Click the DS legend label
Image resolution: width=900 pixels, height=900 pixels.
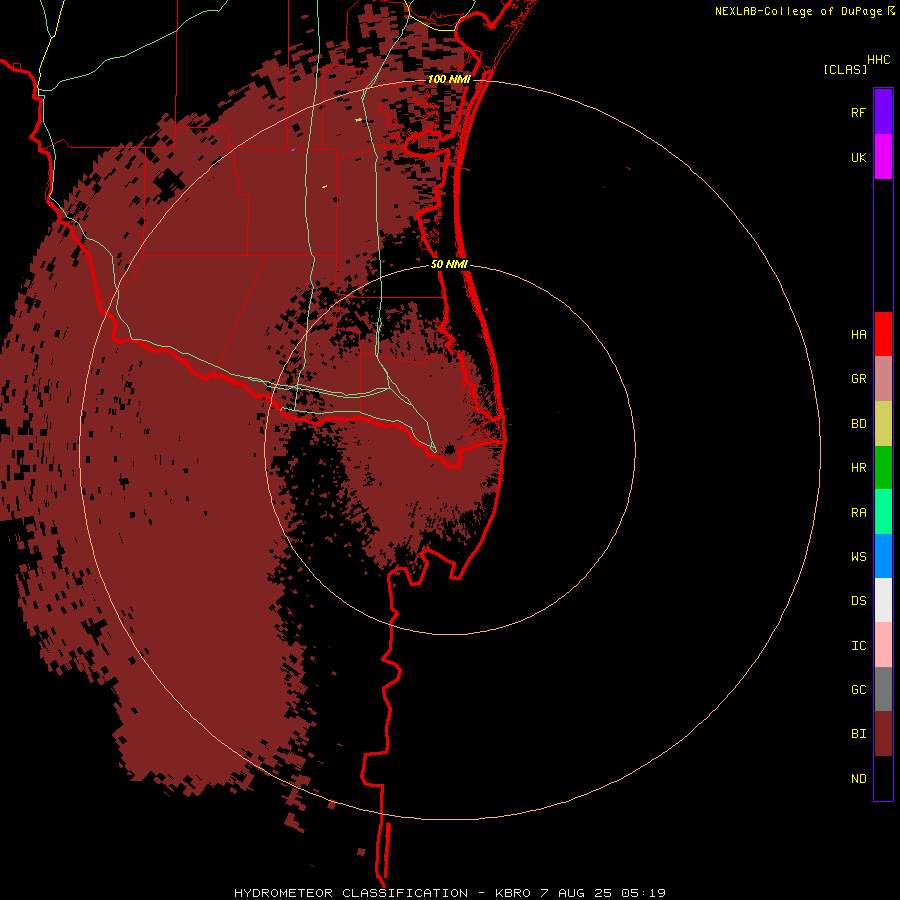tap(858, 600)
